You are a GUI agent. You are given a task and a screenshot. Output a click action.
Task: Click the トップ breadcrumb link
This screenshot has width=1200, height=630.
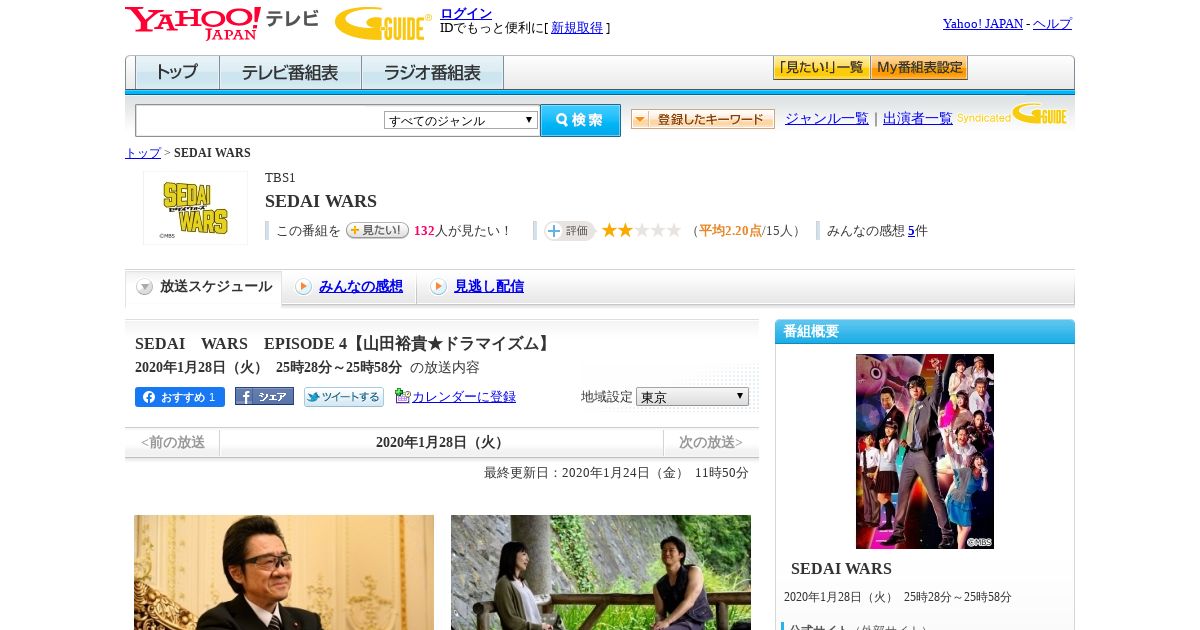(x=143, y=153)
